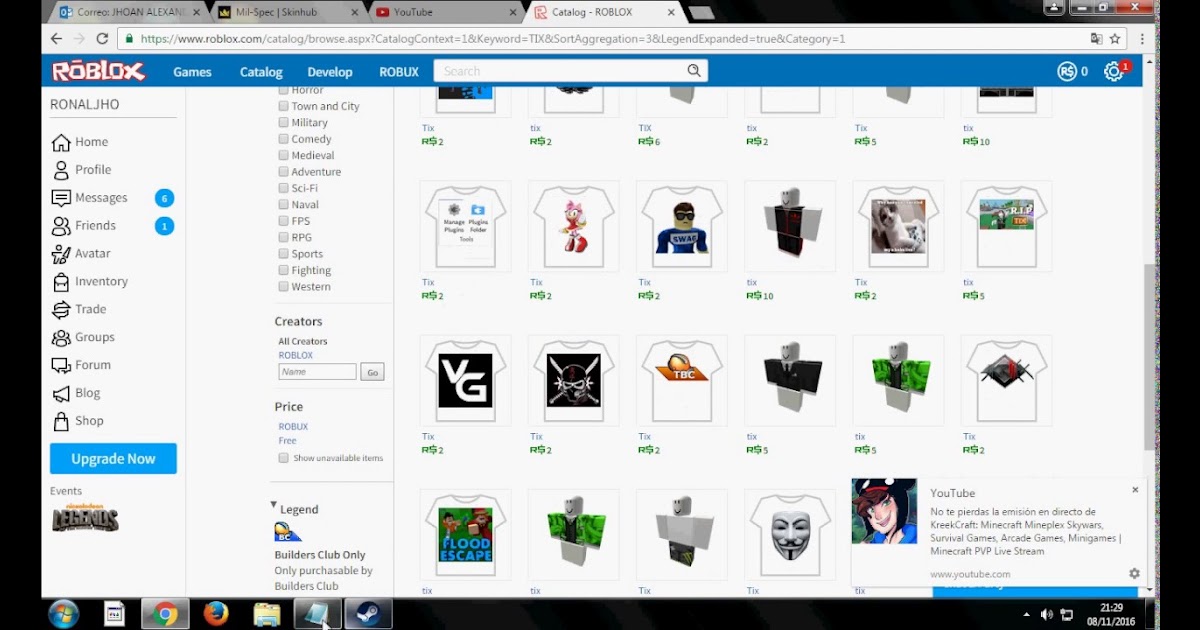Launch Firefox from the taskbar
The image size is (1200, 630).
pos(215,613)
